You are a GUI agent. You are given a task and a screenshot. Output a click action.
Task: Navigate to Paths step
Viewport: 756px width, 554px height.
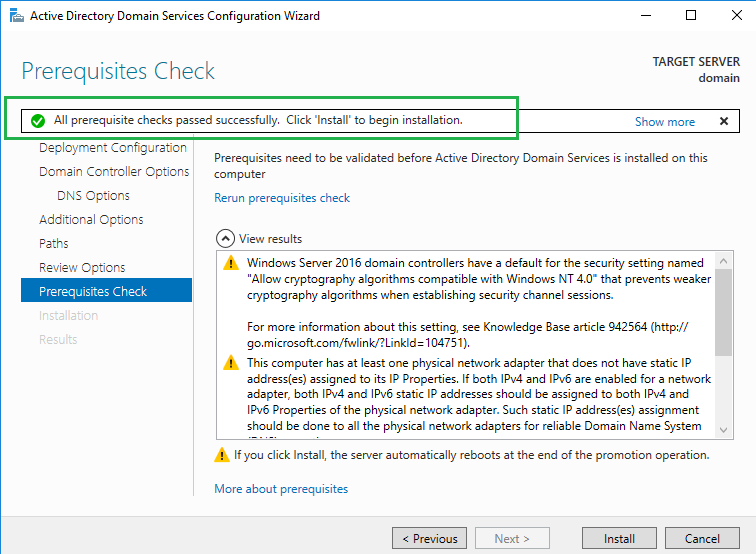click(x=54, y=244)
